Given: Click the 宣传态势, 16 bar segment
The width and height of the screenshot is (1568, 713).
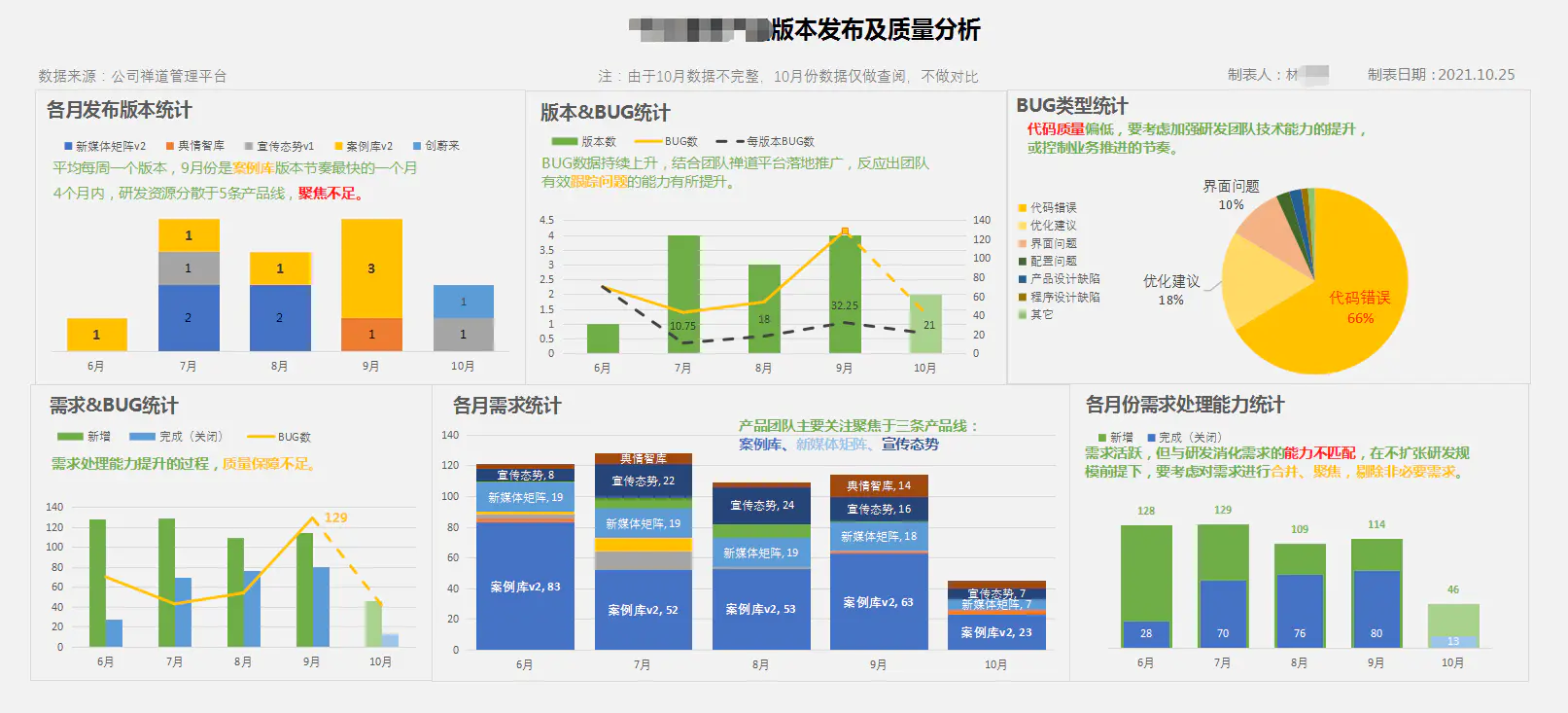Looking at the screenshot, I should pos(879,509).
